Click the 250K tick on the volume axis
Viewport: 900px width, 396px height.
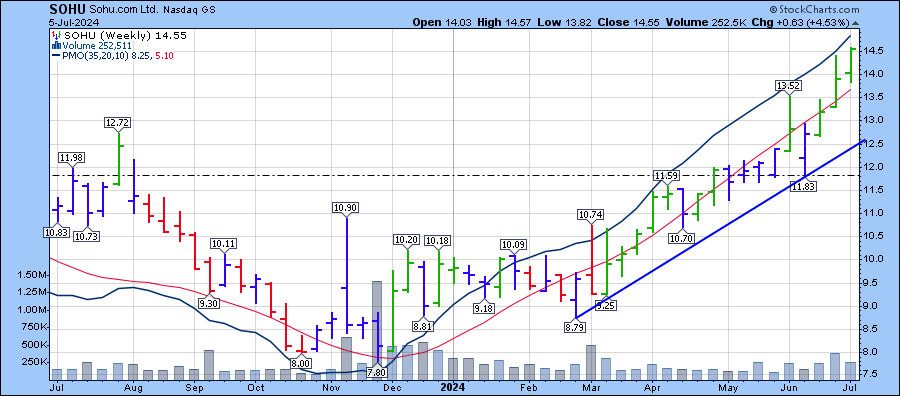pyautogui.click(x=33, y=362)
